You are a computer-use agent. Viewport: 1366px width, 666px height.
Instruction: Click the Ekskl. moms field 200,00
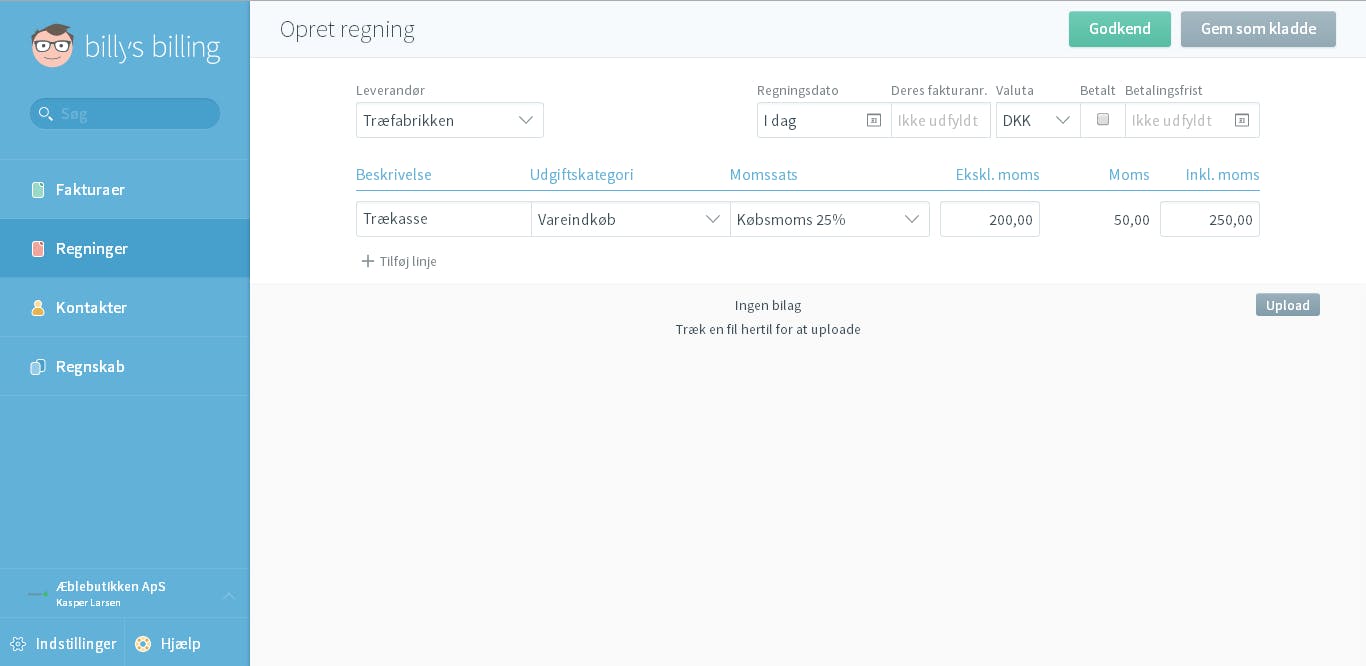coord(990,219)
